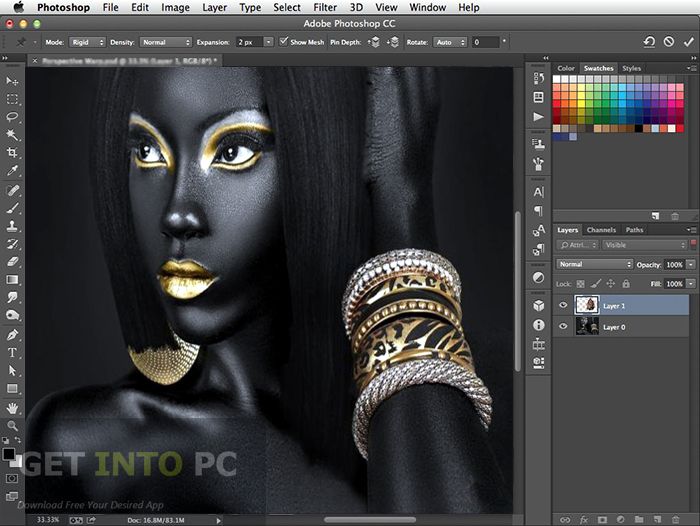Open the Styles panel tab
The width and height of the screenshot is (700, 526).
[632, 68]
